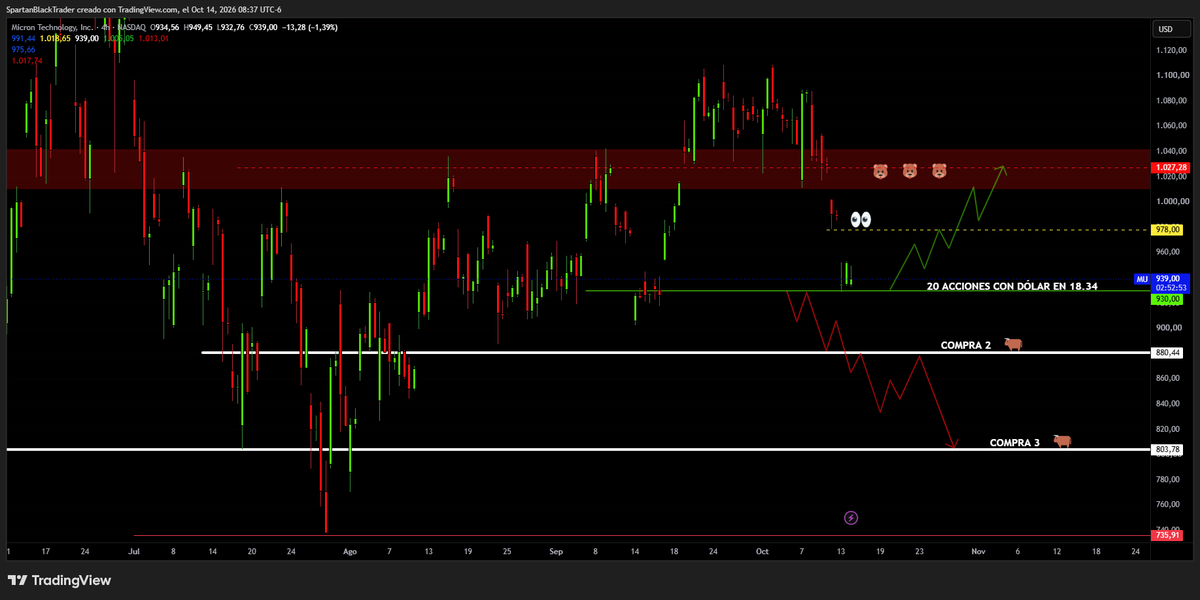
Task: Click the O934,56 open value
Action: [x=162, y=27]
